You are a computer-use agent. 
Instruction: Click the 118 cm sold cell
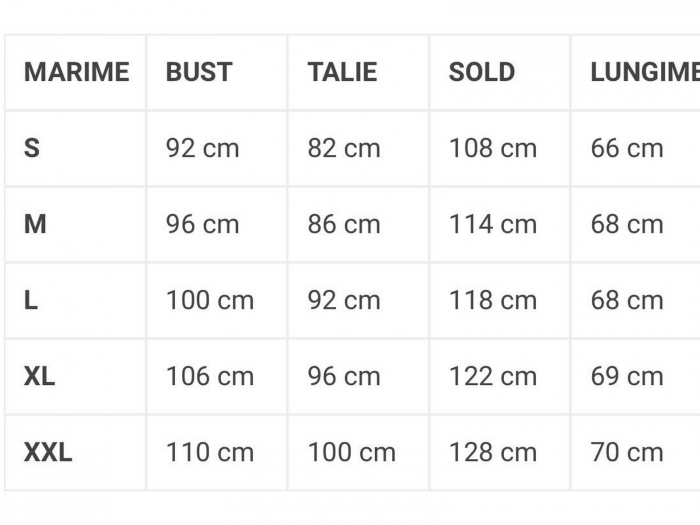(x=493, y=300)
